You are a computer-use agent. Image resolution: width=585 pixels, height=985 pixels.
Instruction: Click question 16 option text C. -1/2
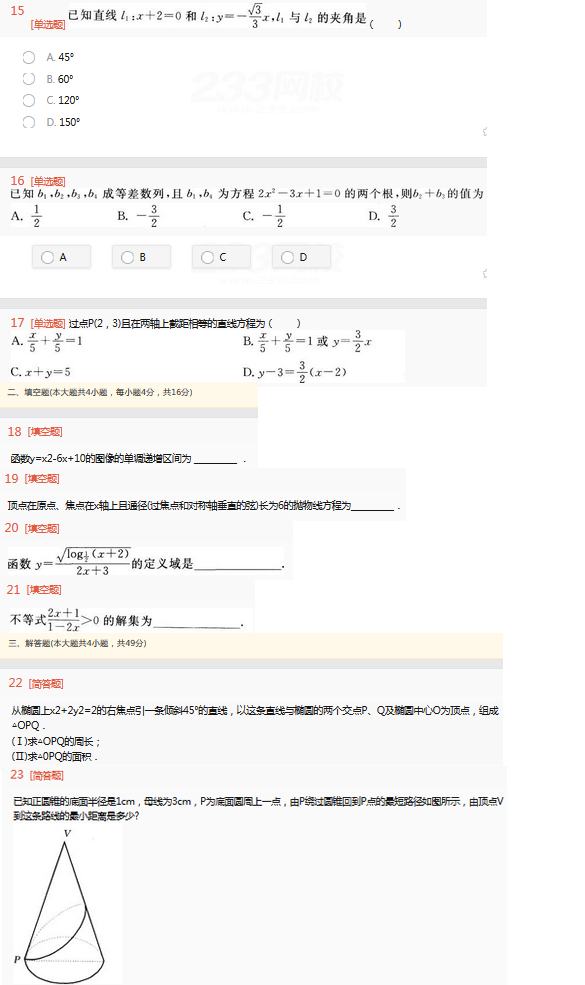pyautogui.click(x=263, y=216)
